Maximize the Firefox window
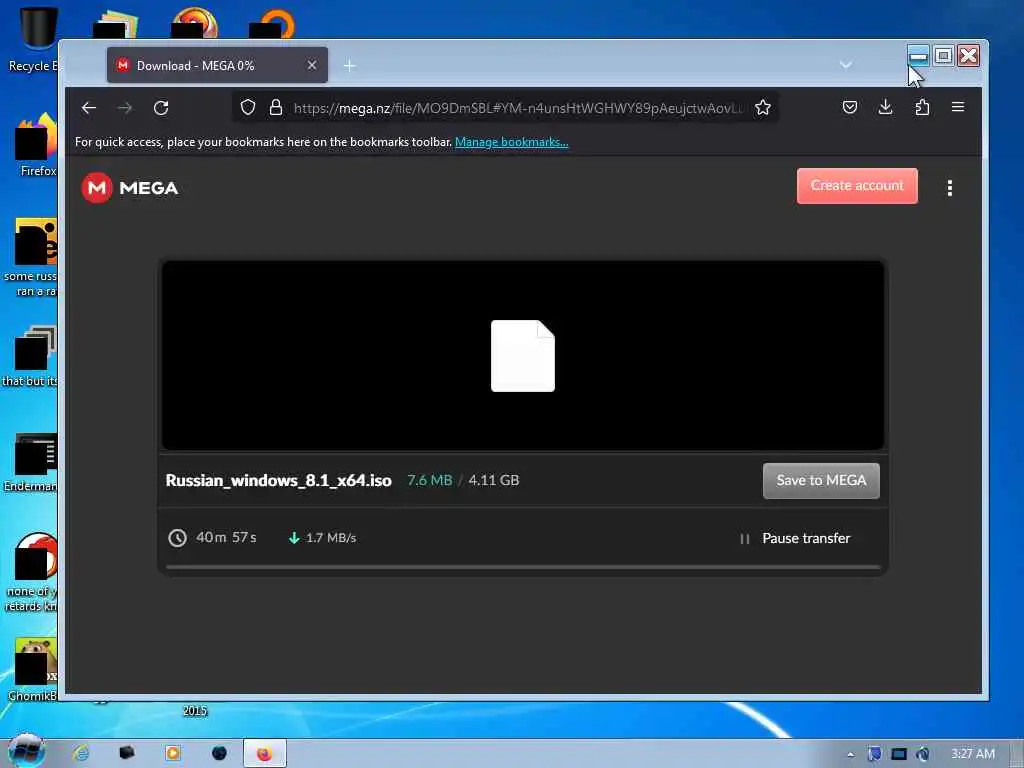 point(943,56)
